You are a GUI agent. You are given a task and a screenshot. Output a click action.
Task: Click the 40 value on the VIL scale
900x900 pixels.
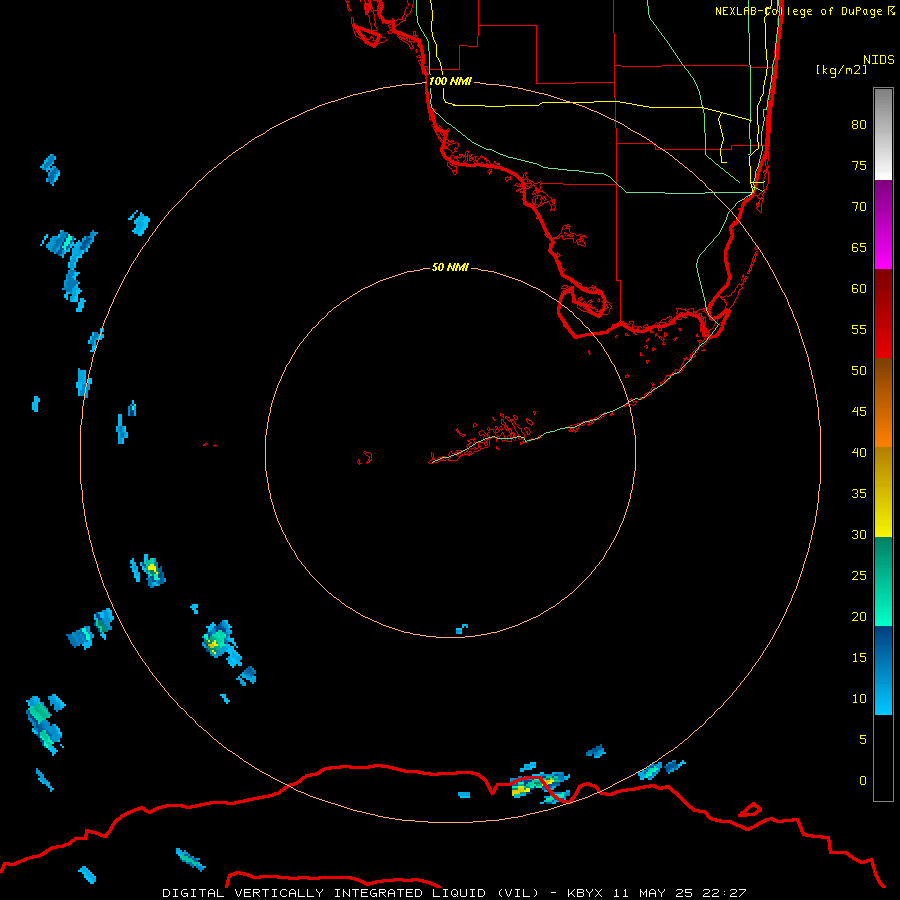[x=859, y=452]
